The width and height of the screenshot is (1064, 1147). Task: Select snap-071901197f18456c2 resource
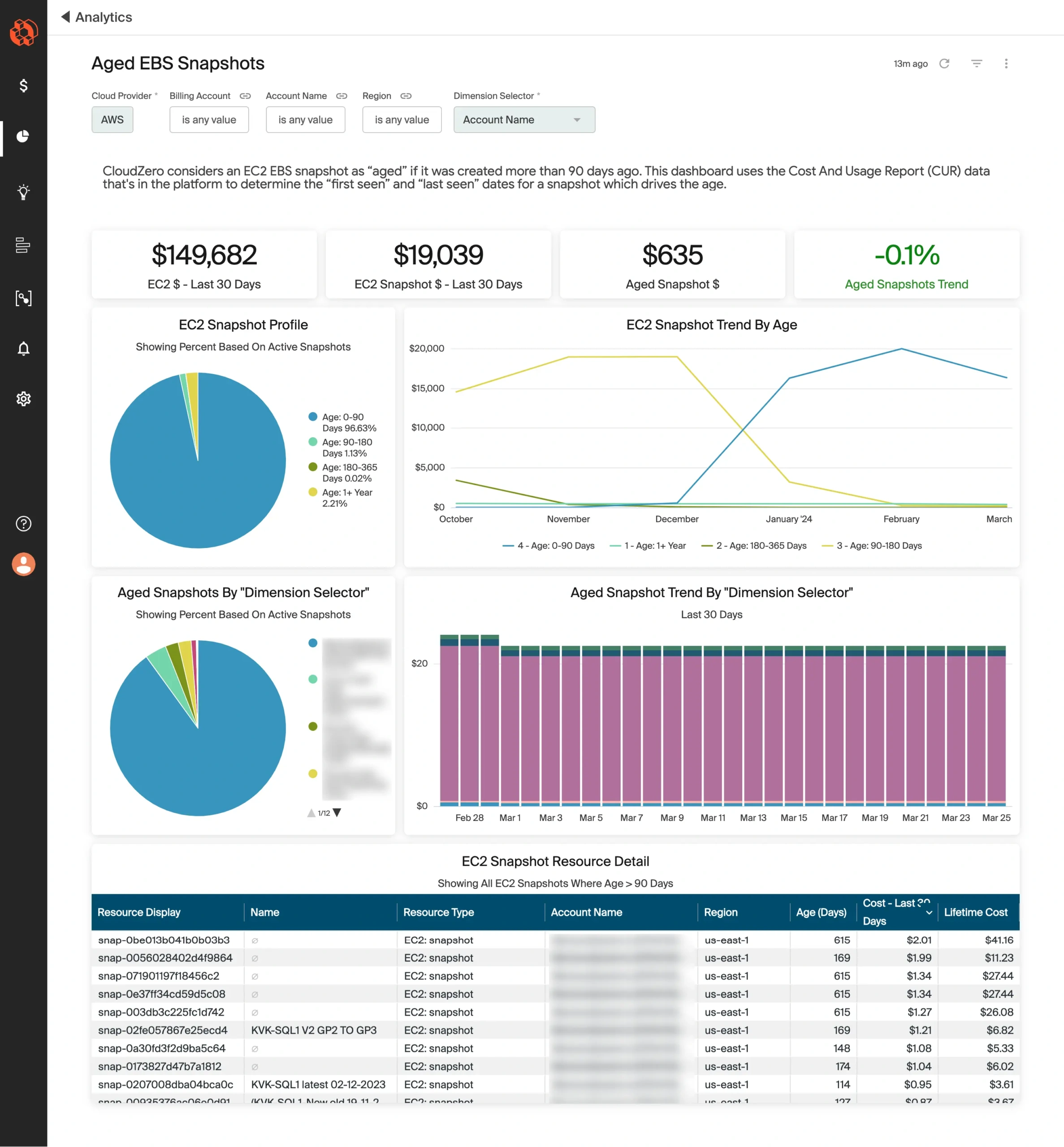[158, 976]
